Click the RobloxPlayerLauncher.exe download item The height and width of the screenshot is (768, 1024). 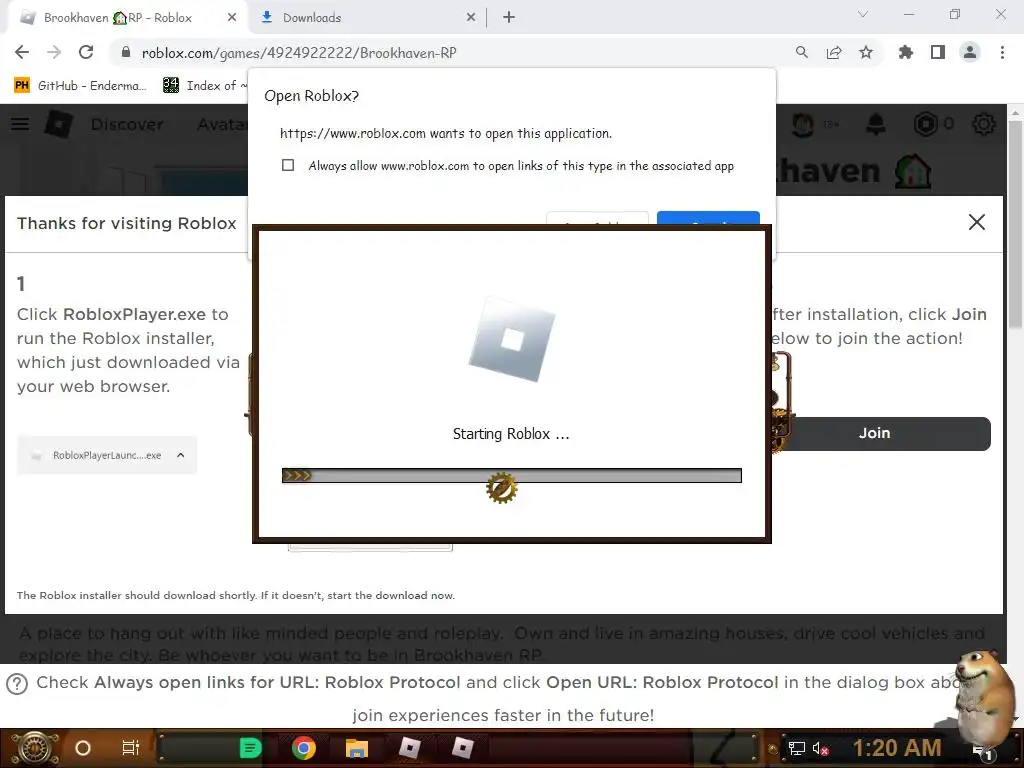(x=106, y=455)
